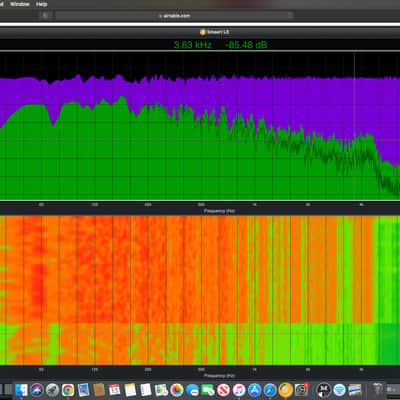Open Launchpad rocket icon in dock
The height and width of the screenshot is (400, 400).
(52, 390)
